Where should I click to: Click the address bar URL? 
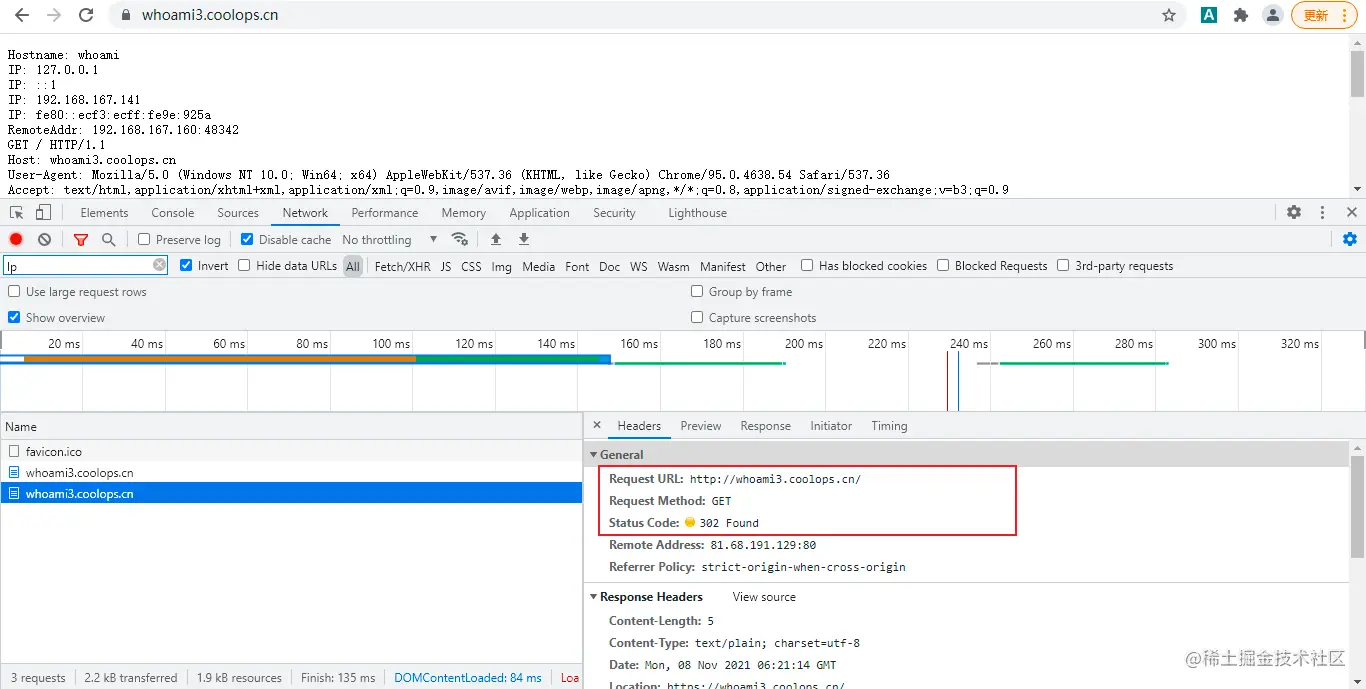click(210, 15)
